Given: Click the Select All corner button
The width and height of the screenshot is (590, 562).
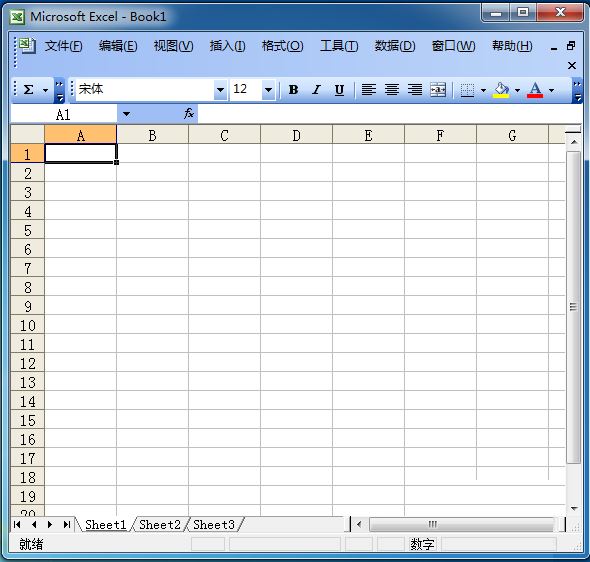Looking at the screenshot, I should 27,134.
